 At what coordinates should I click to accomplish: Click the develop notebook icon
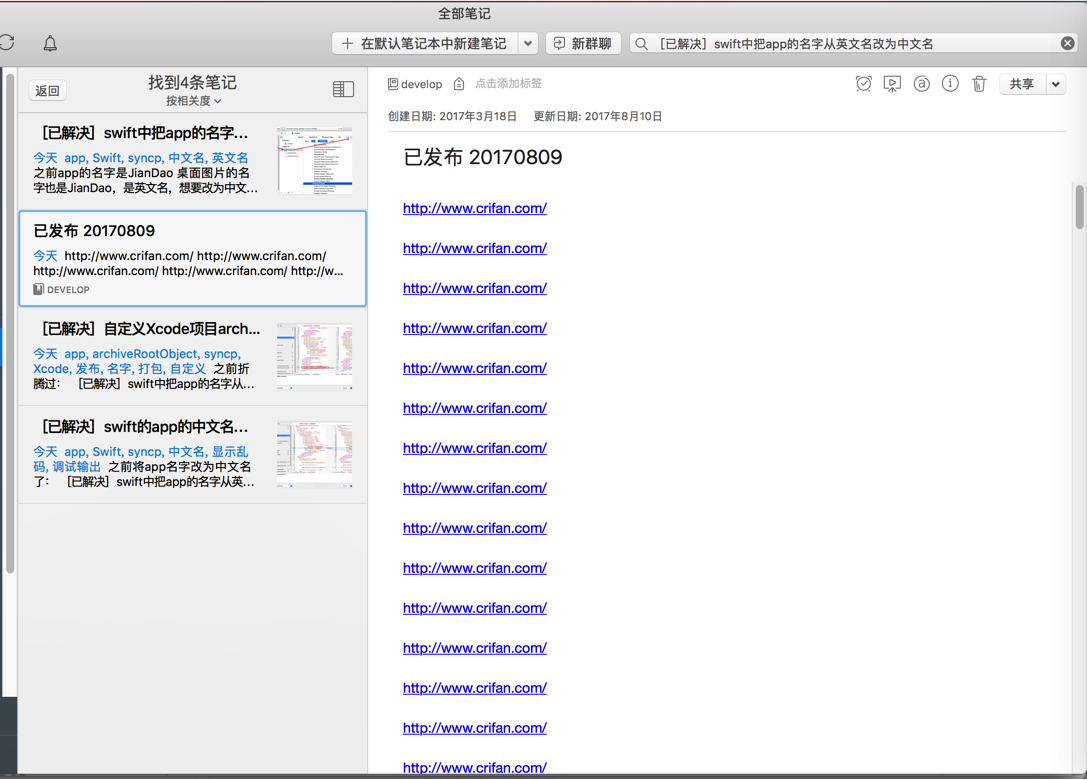point(392,84)
